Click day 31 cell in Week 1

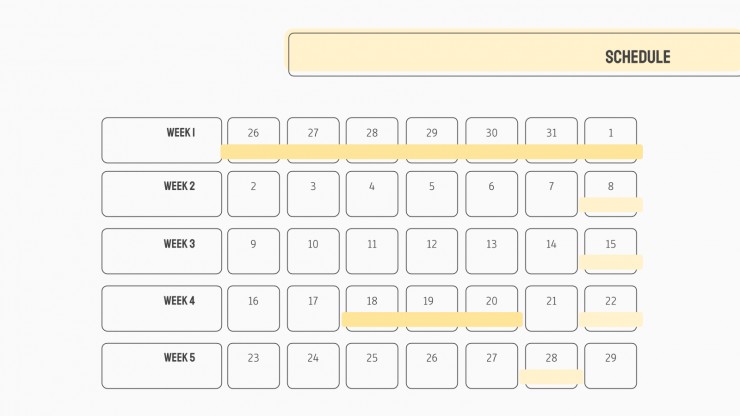[x=551, y=140]
